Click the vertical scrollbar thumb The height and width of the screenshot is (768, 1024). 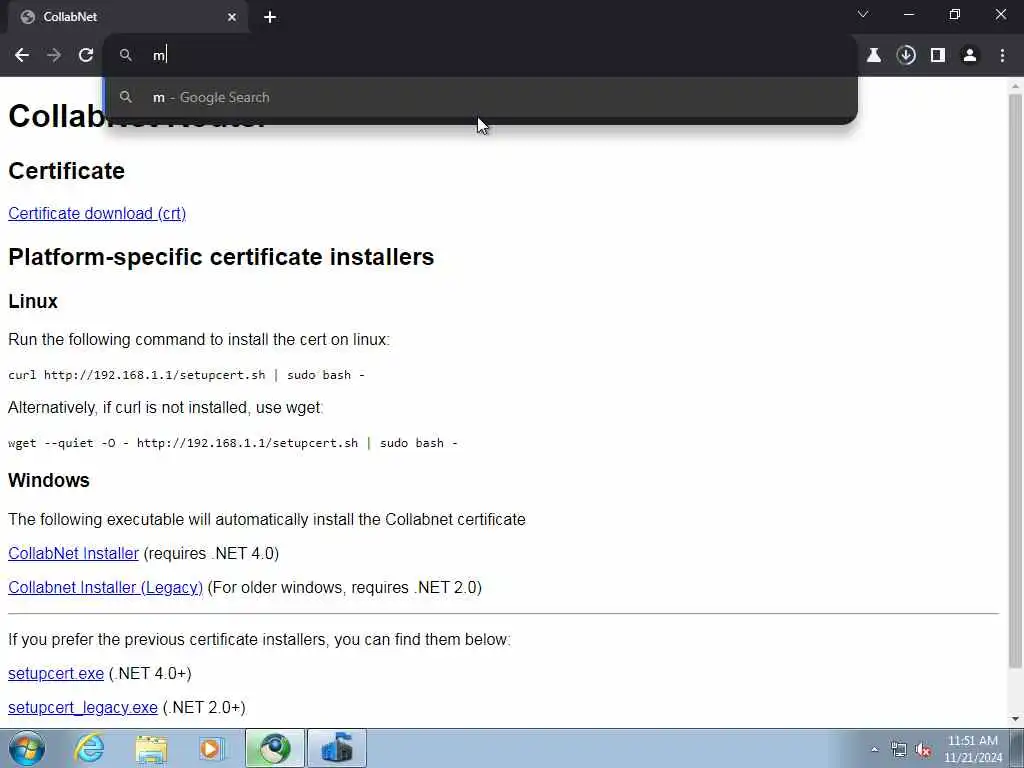click(x=1015, y=381)
